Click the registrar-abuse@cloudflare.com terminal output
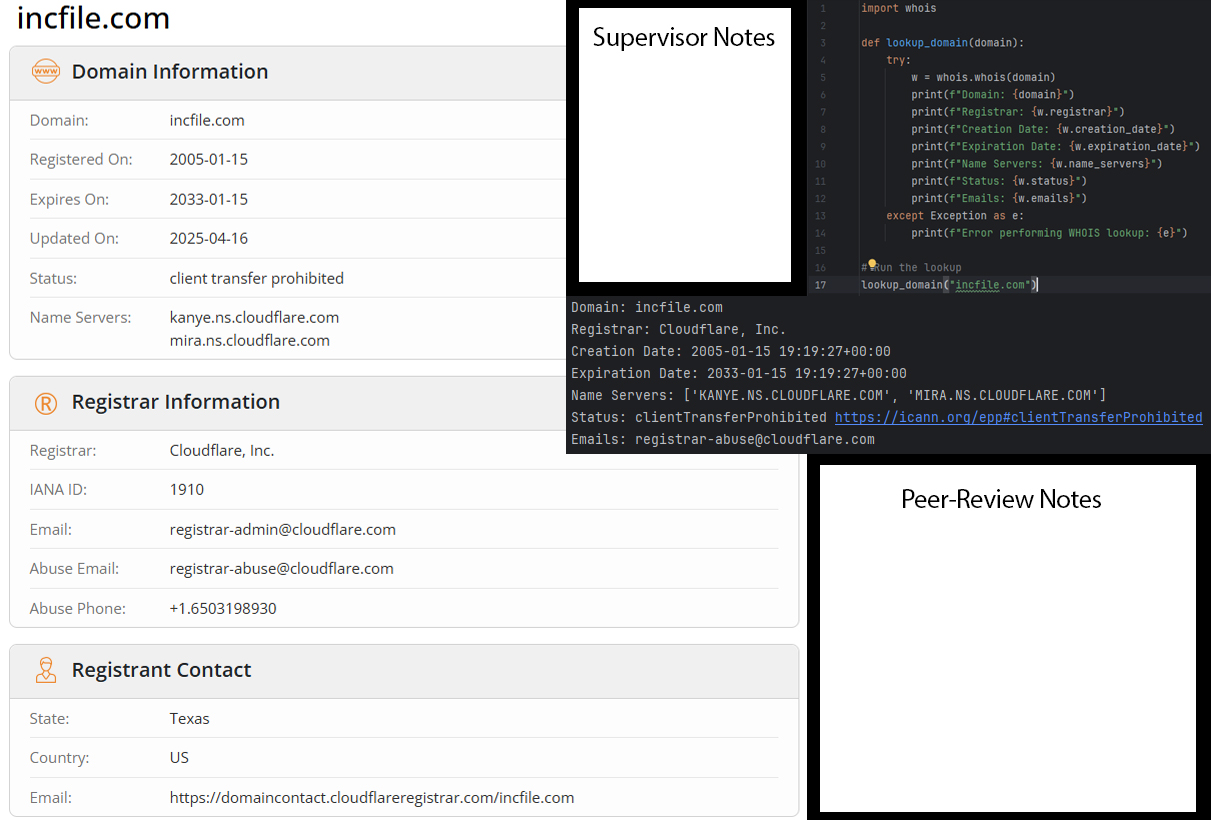The height and width of the screenshot is (820, 1211). (754, 439)
